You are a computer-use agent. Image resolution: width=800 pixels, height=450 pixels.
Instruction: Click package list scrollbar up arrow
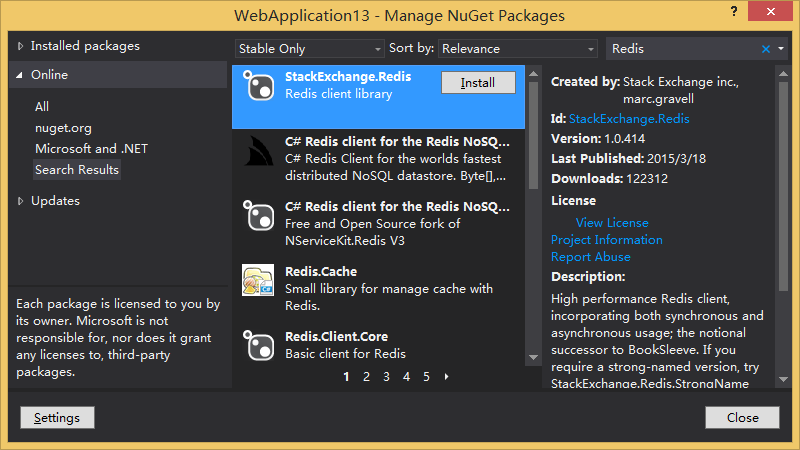[534, 74]
